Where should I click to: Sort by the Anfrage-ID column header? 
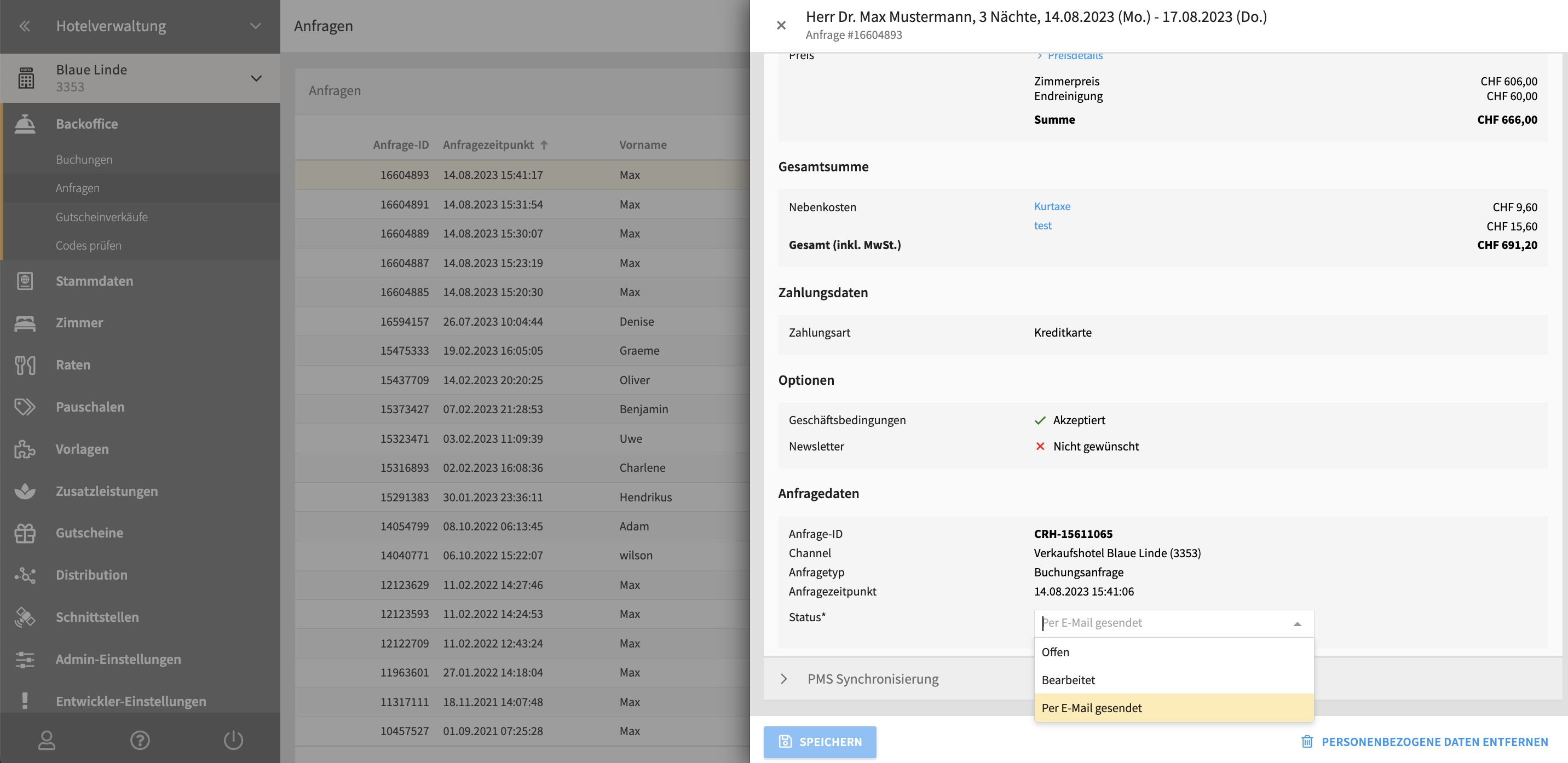pyautogui.click(x=401, y=145)
